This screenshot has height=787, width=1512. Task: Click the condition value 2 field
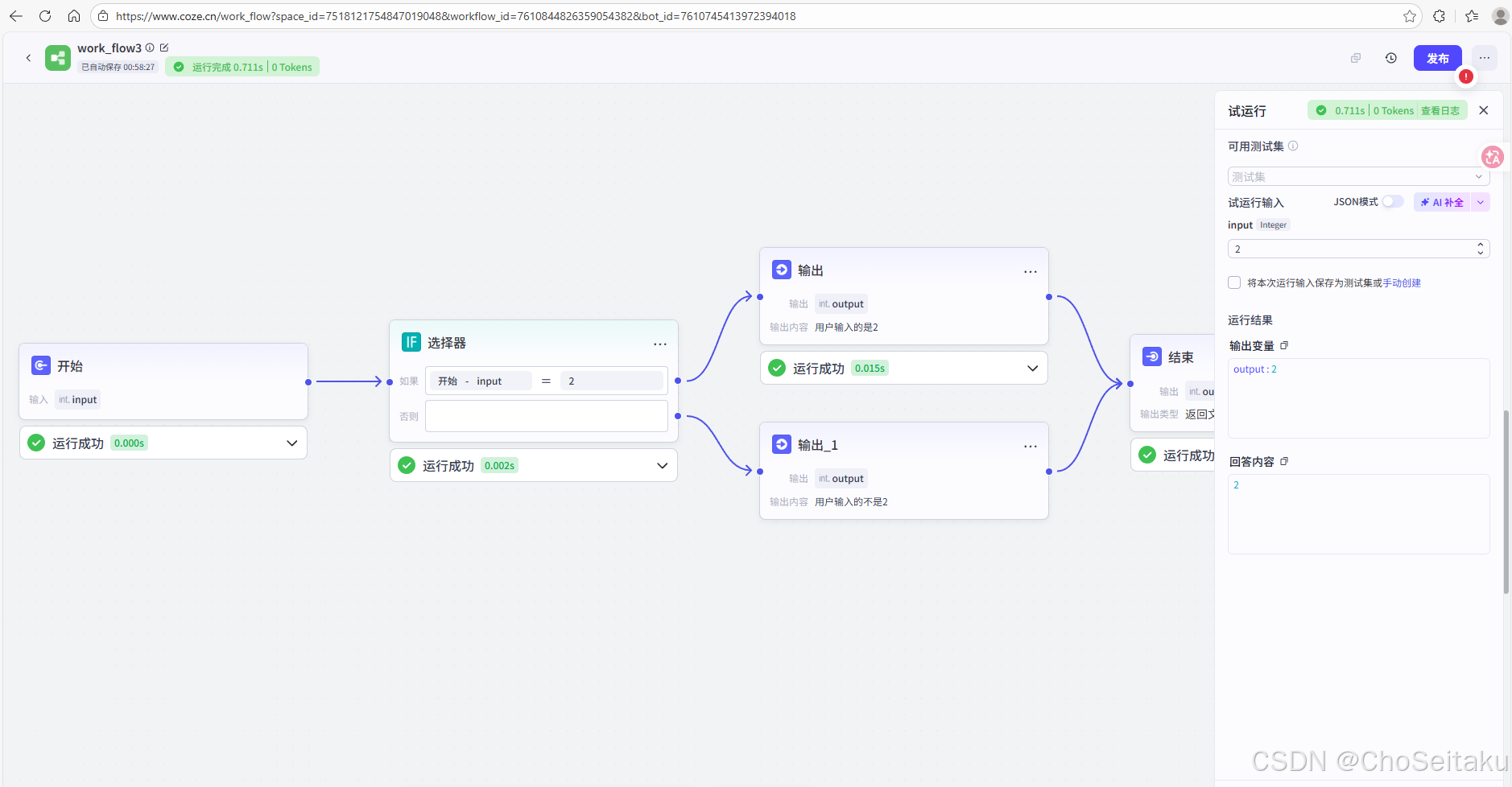613,381
